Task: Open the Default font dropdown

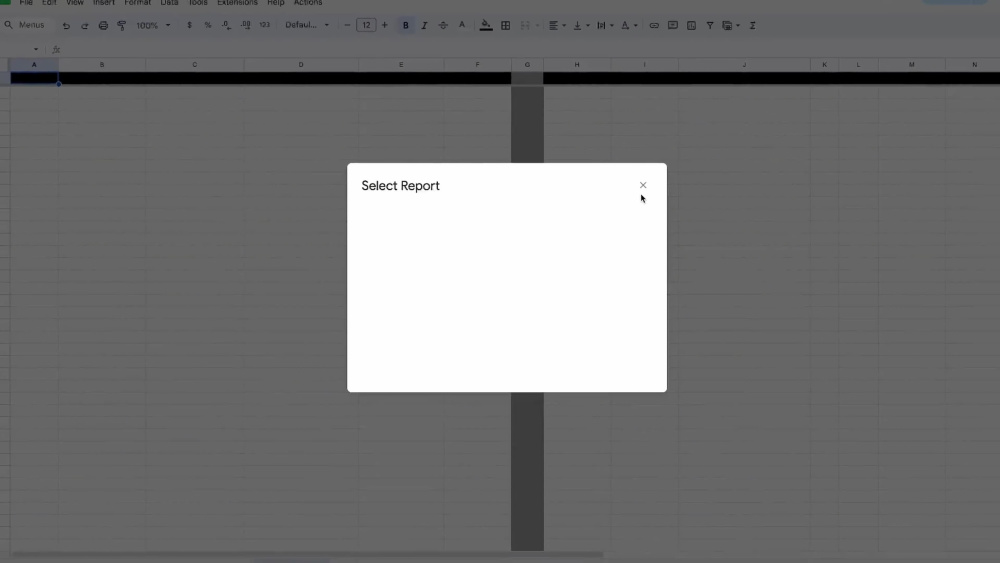Action: coord(307,26)
